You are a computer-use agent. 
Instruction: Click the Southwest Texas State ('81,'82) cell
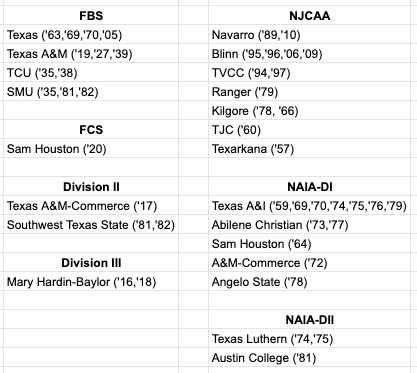(91, 225)
